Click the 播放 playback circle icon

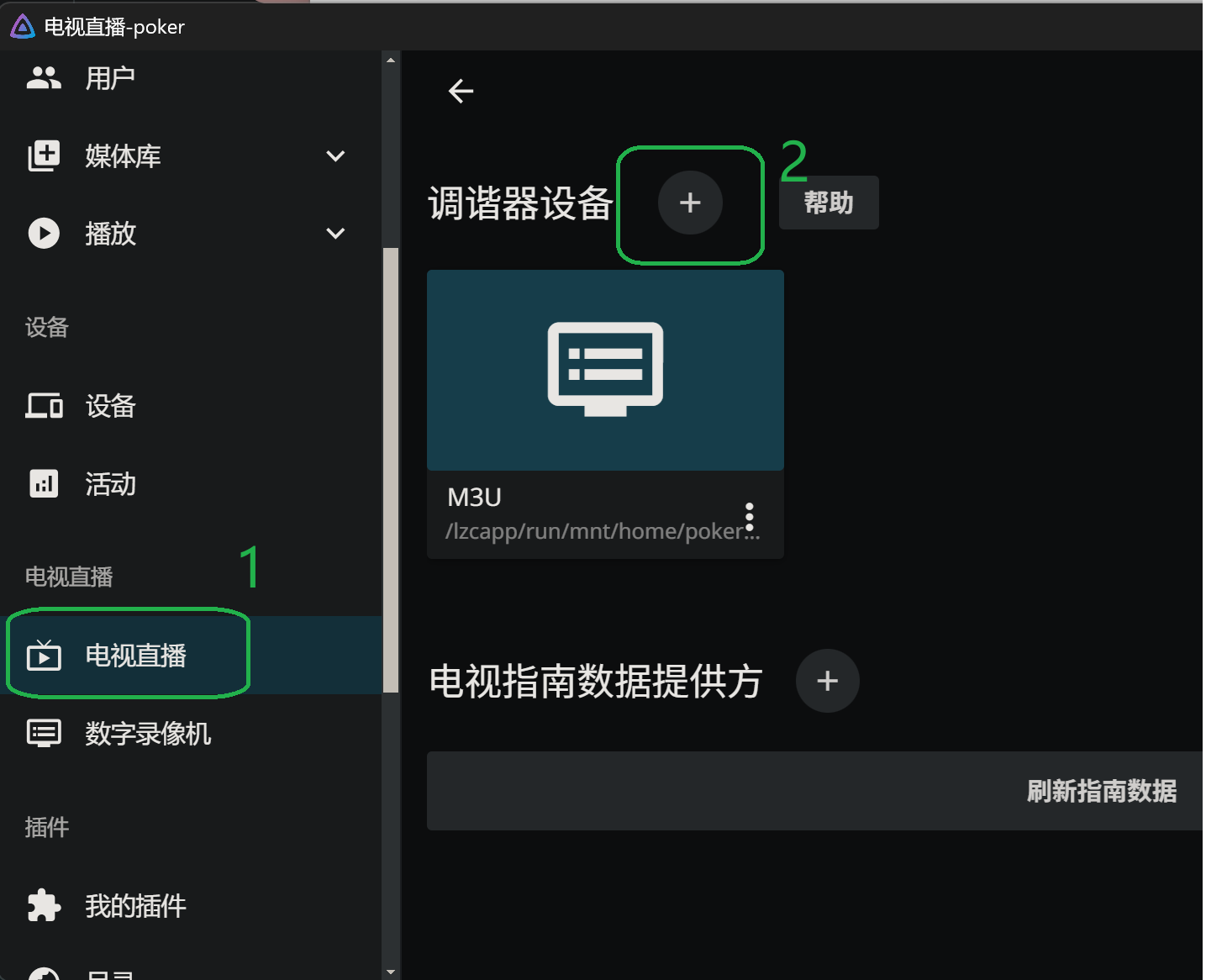(44, 233)
